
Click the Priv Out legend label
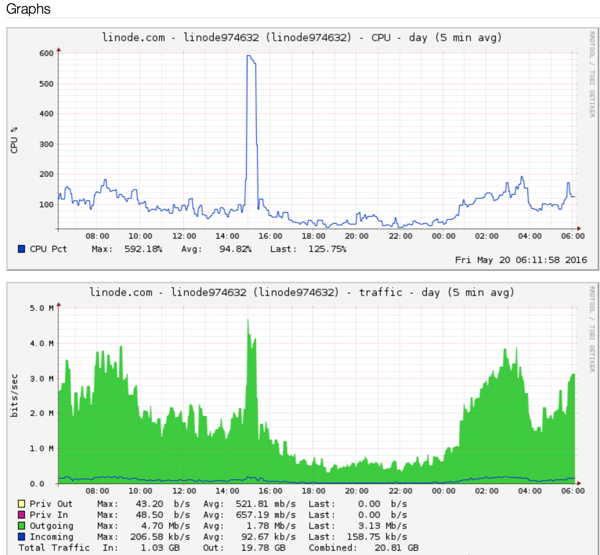51,504
